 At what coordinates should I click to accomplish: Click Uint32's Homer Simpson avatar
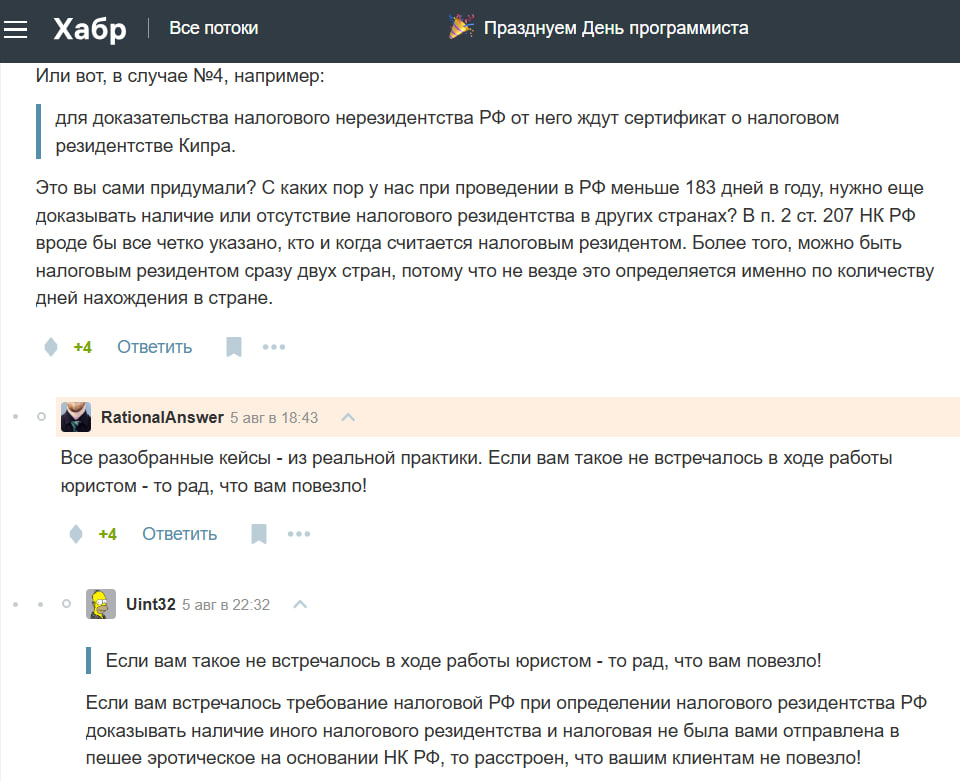point(99,604)
